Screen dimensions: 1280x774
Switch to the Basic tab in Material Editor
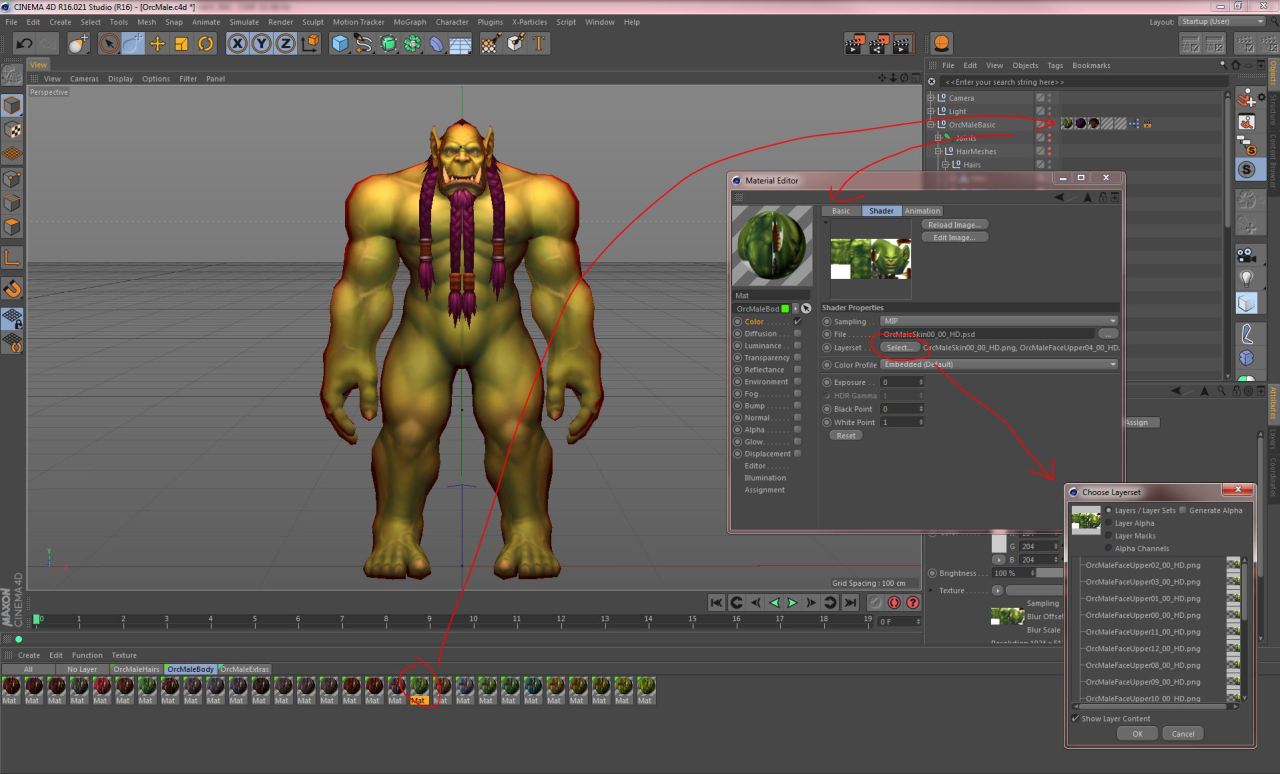(x=841, y=211)
